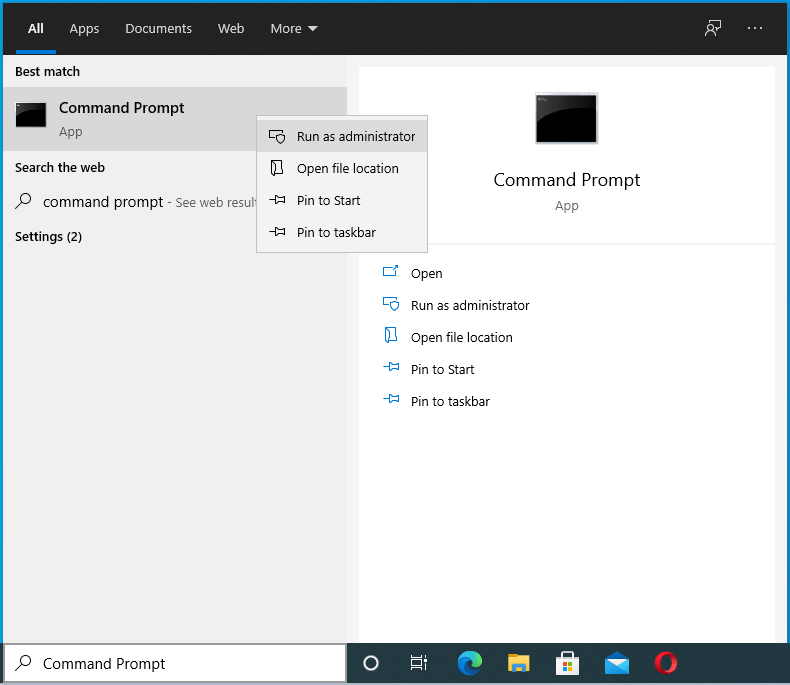
Task: Expand the Settings (2) results group
Action: (48, 236)
